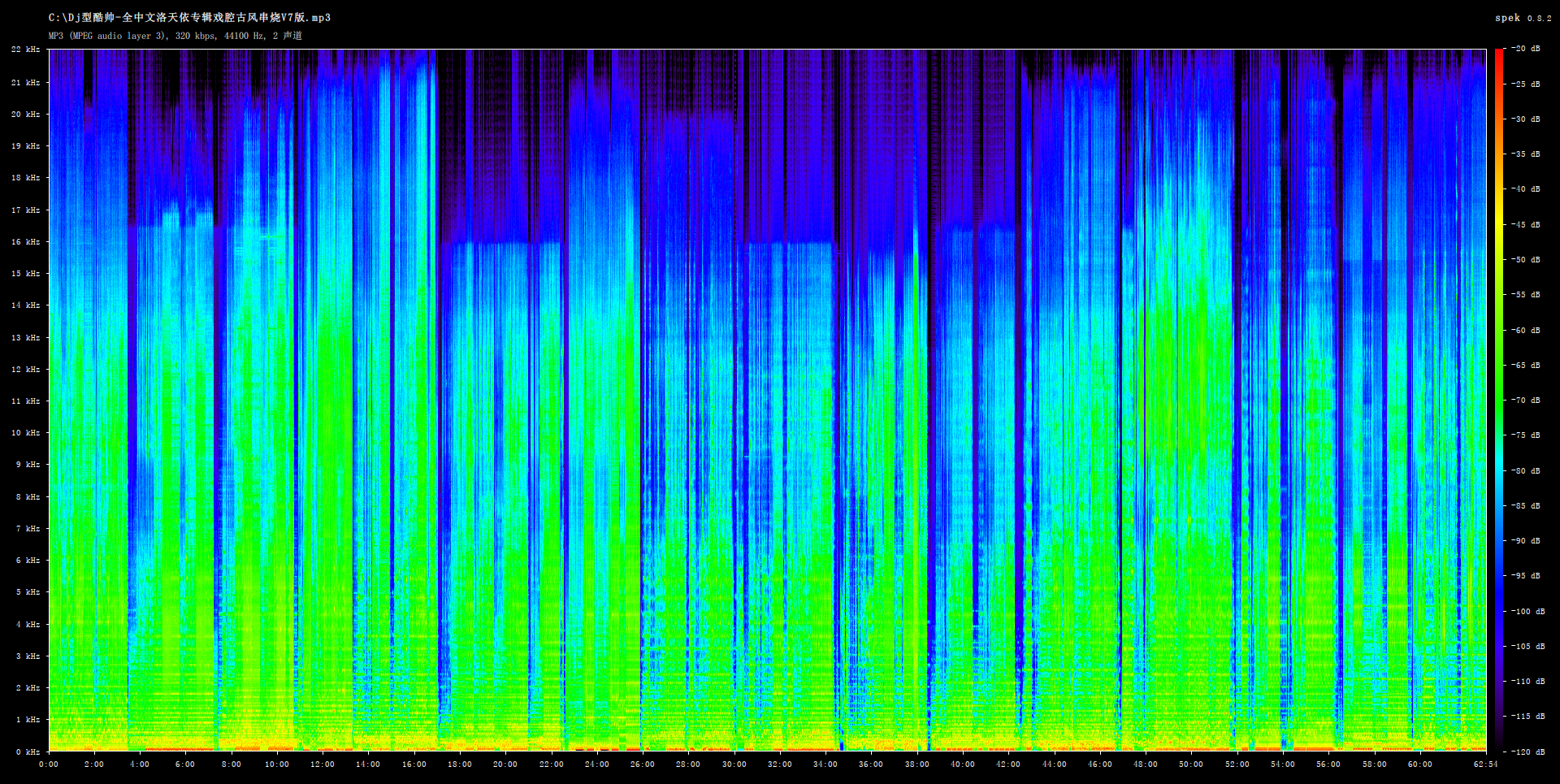
Task: Select the -70 dB level label
Action: [1525, 401]
